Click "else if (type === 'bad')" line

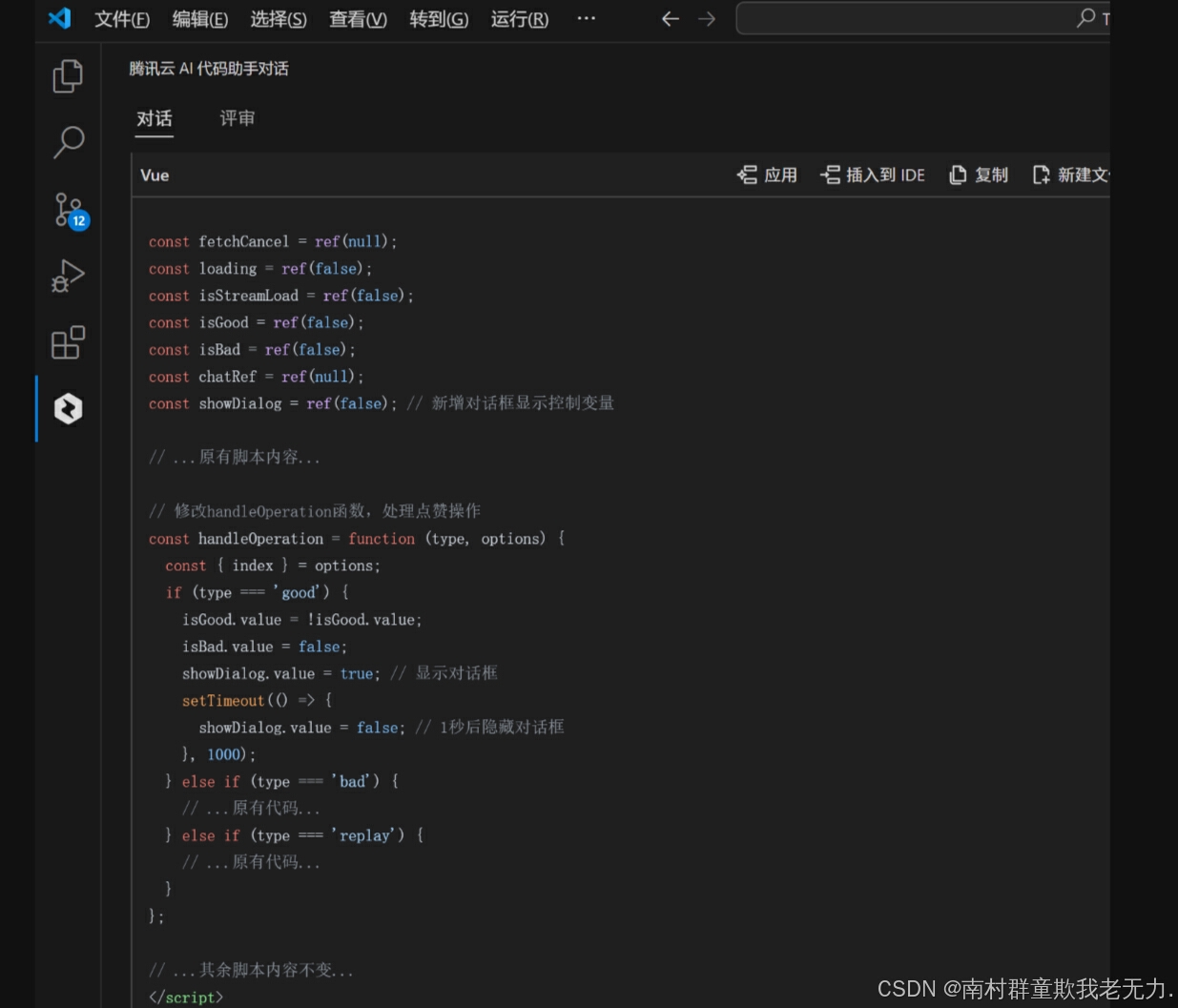click(x=282, y=781)
